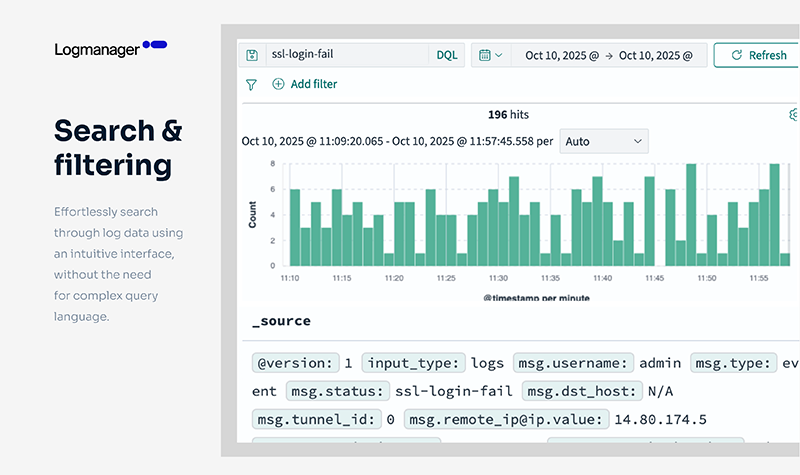
Task: Click the Add filter plus icon
Action: click(x=278, y=84)
